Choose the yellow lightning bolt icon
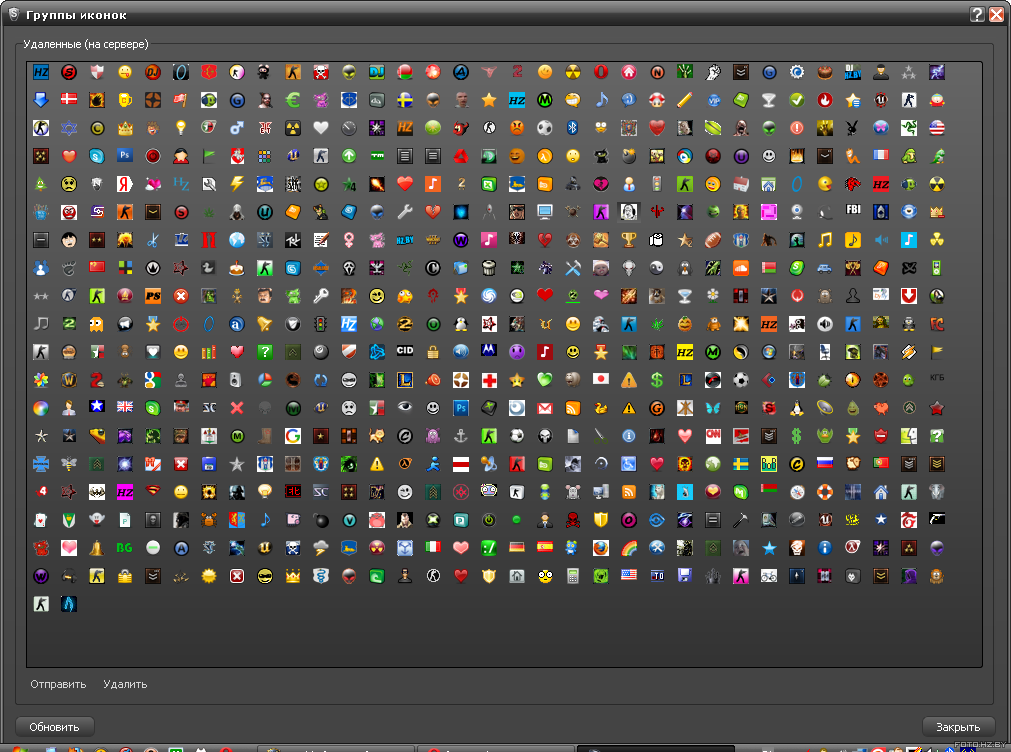The height and width of the screenshot is (752, 1011). 237,184
